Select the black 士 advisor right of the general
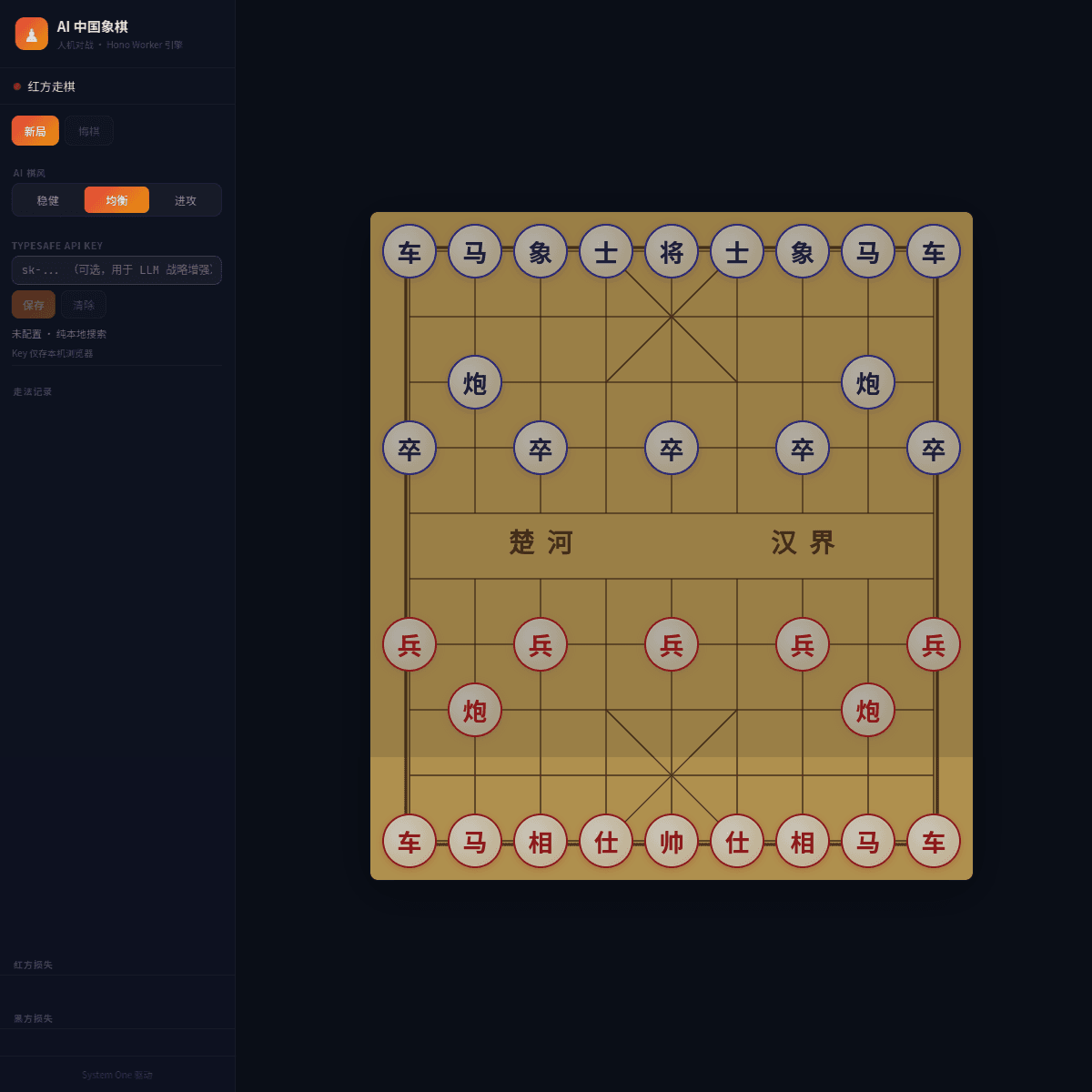Screen dimensions: 1092x1092 [x=737, y=251]
